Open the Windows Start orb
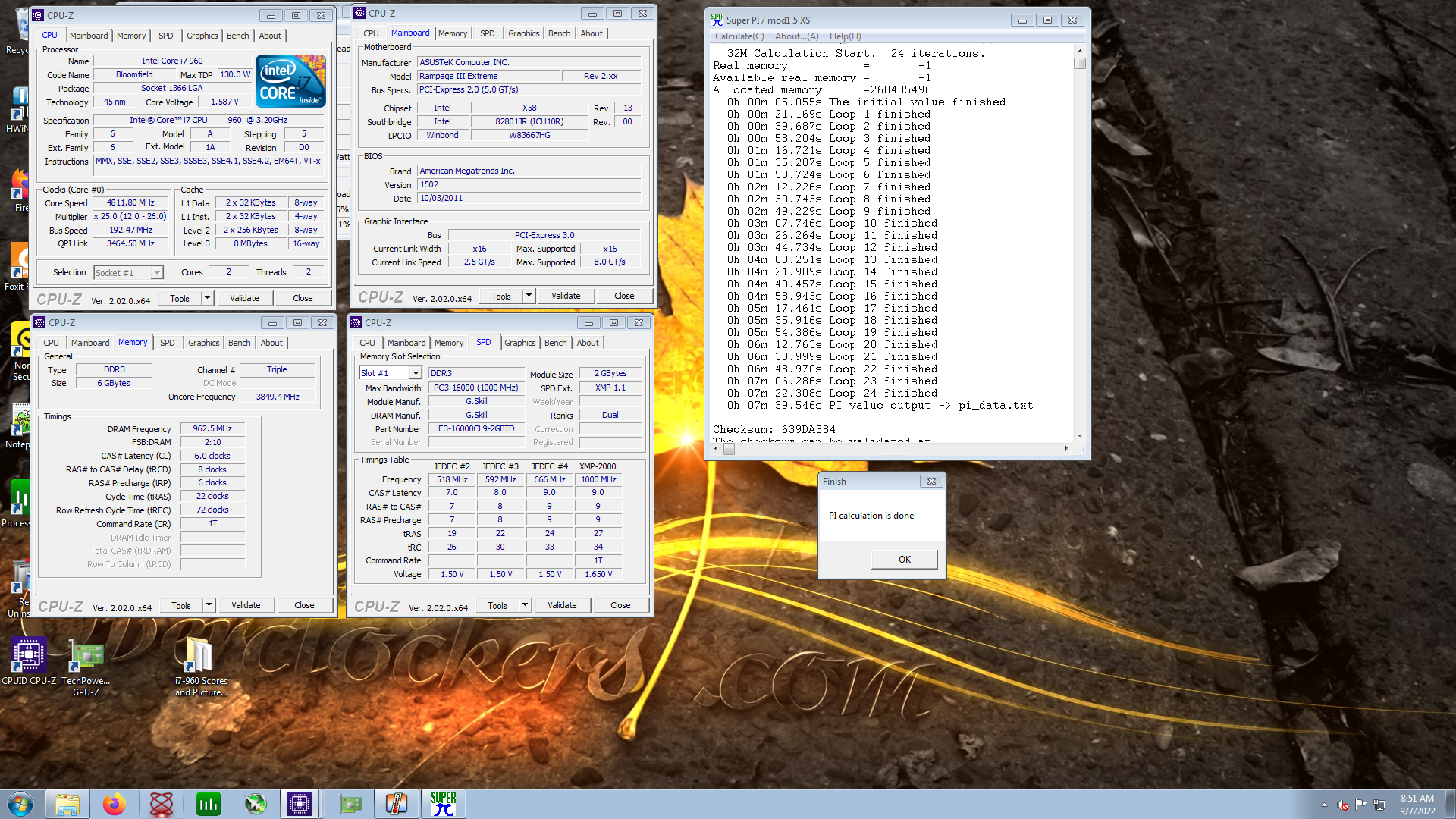Viewport: 1456px width, 819px height. [x=20, y=804]
